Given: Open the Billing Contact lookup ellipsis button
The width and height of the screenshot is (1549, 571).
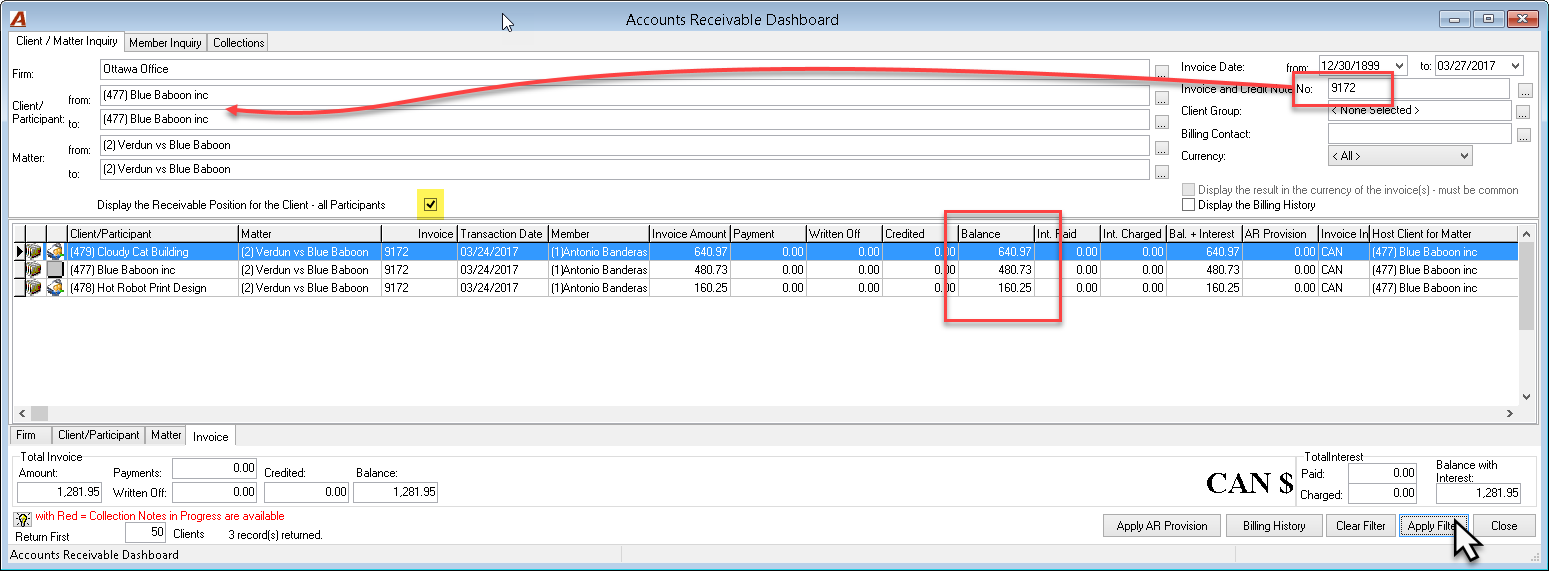Looking at the screenshot, I should [1524, 135].
